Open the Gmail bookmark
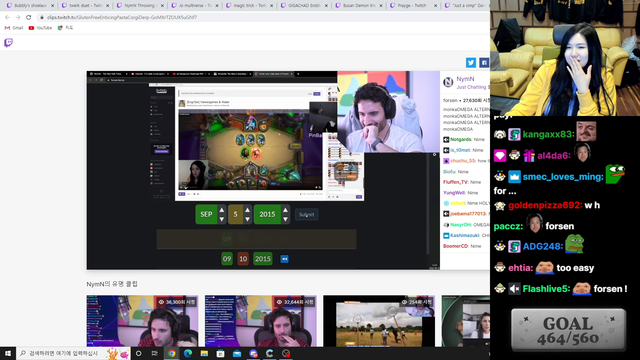The image size is (640, 360). (14, 28)
